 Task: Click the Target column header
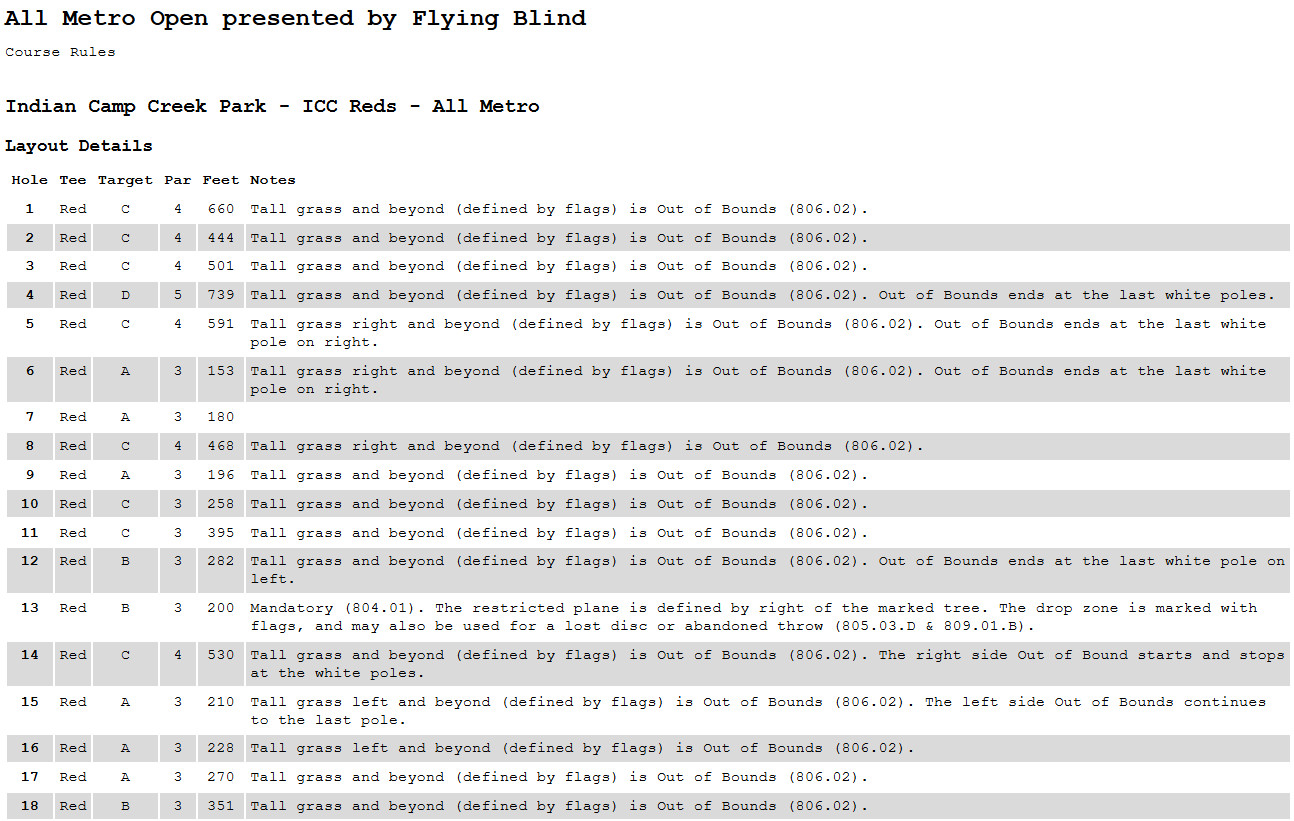125,180
